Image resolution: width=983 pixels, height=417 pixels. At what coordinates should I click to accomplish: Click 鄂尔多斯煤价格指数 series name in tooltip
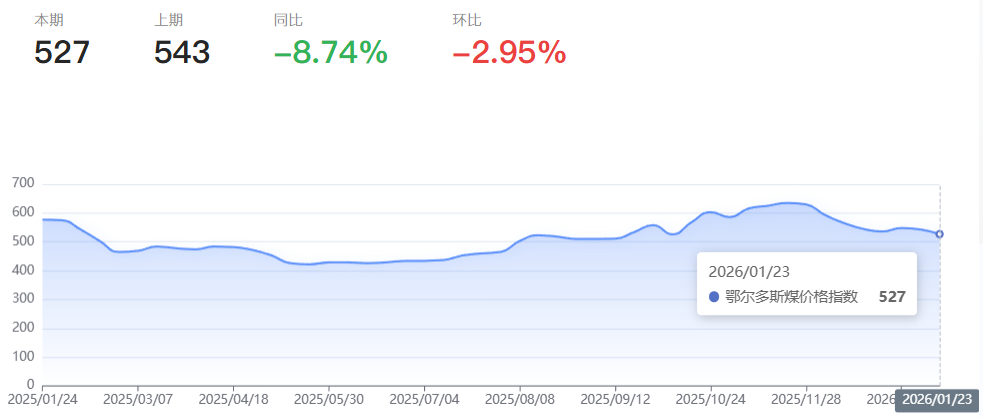click(791, 297)
